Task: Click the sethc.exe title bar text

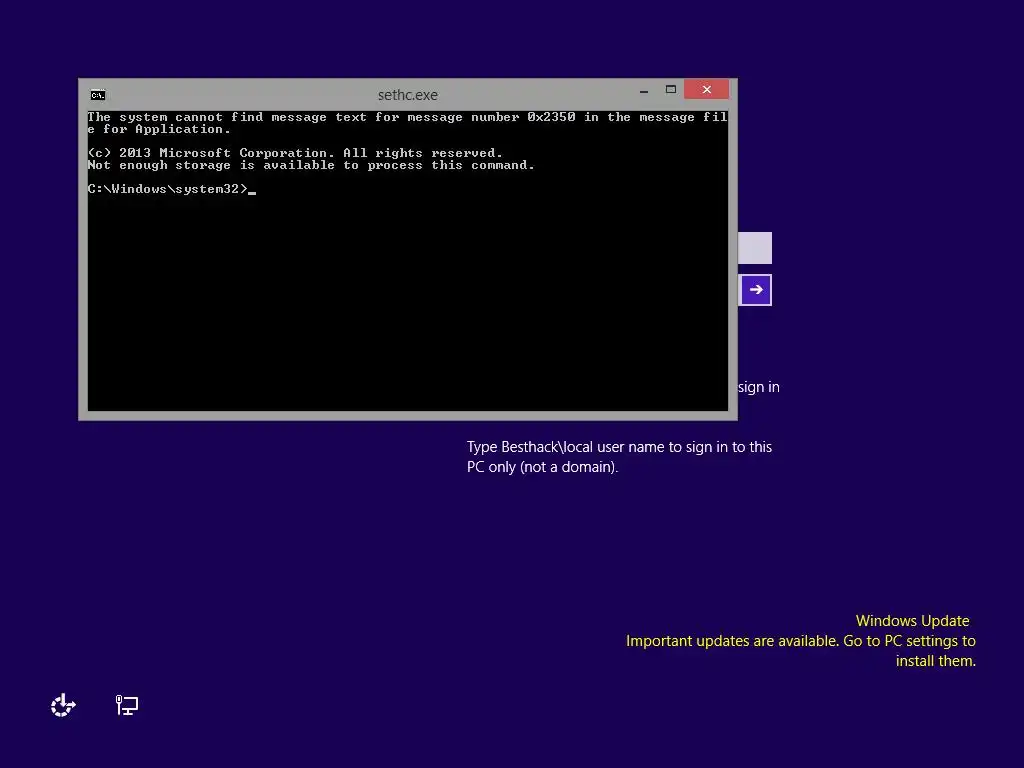Action: click(x=408, y=95)
